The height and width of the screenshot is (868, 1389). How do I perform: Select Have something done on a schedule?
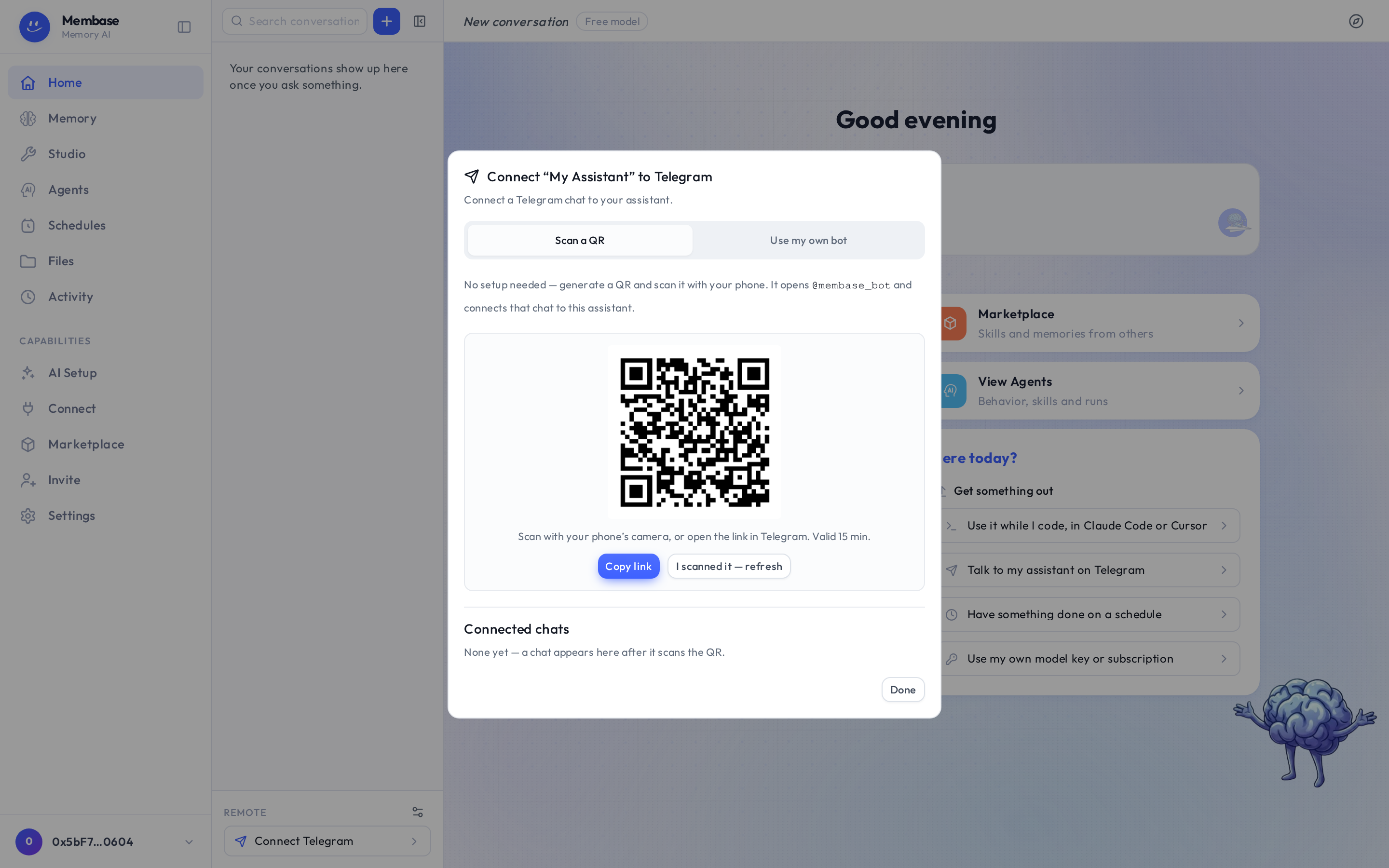[1090, 614]
